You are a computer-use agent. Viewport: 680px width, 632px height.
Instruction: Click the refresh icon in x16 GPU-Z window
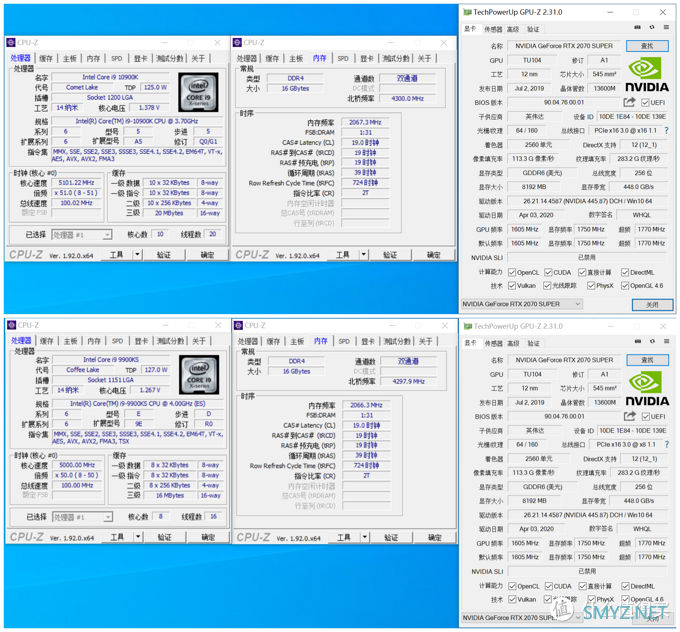click(x=652, y=27)
